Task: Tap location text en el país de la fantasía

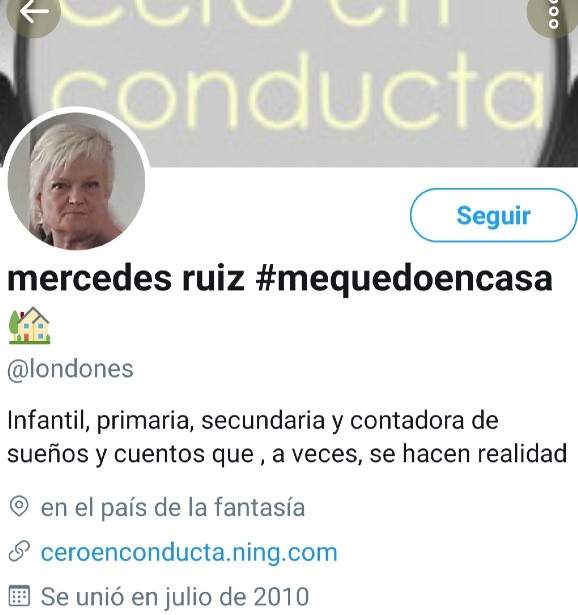Action: (x=173, y=507)
